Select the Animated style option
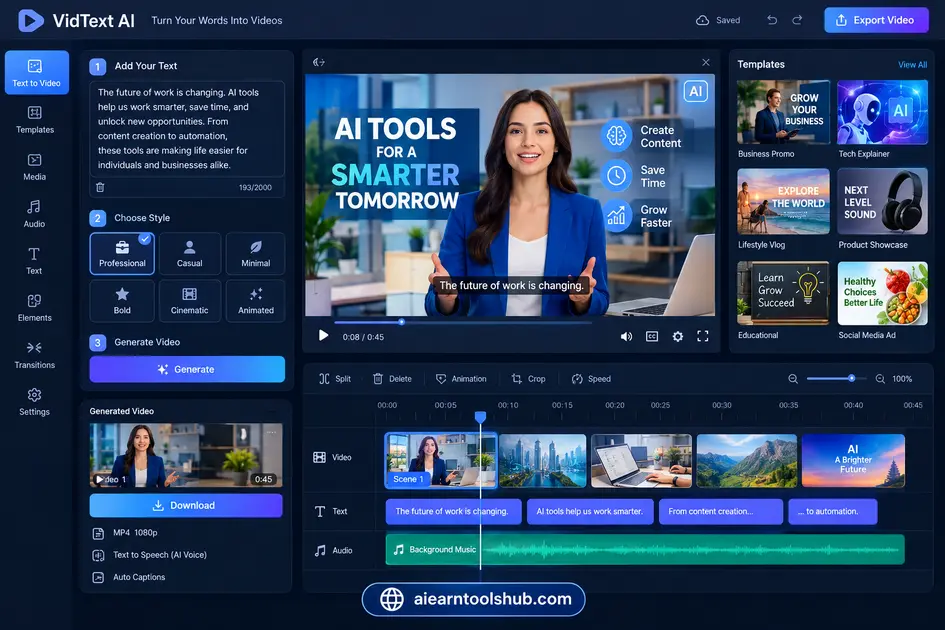This screenshot has width=945, height=630. pos(256,300)
